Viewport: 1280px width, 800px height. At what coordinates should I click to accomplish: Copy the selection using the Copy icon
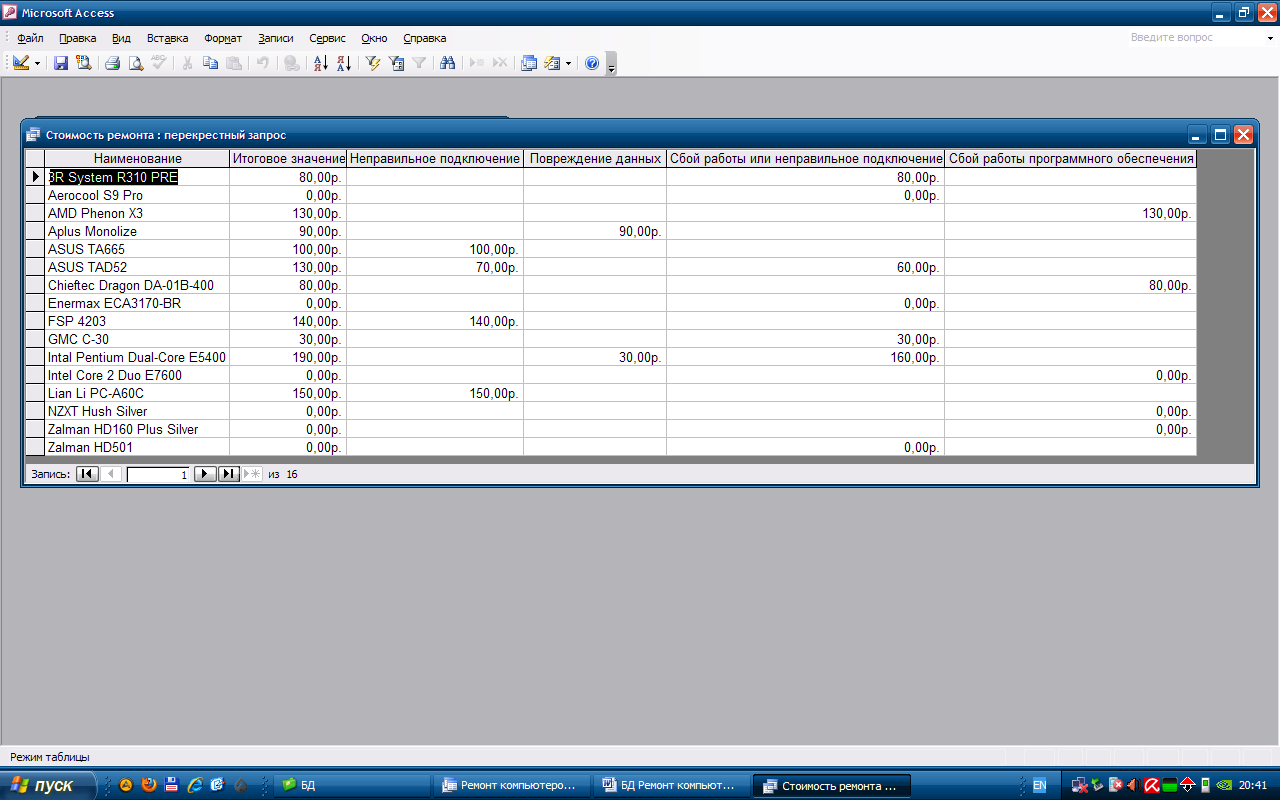(x=211, y=63)
